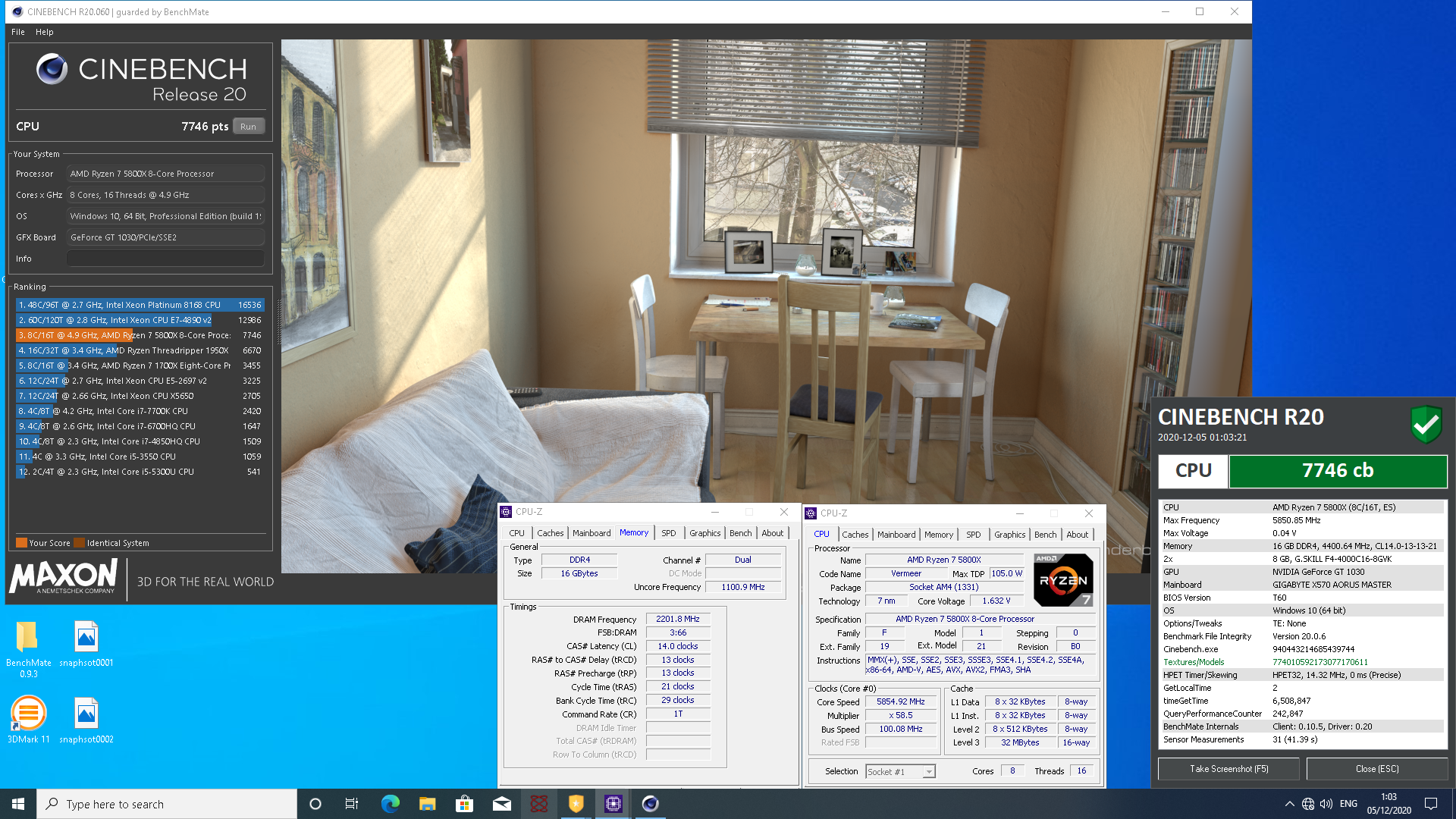This screenshot has height=819, width=1456.
Task: Open Microsoft Store from the taskbar
Action: 464,804
